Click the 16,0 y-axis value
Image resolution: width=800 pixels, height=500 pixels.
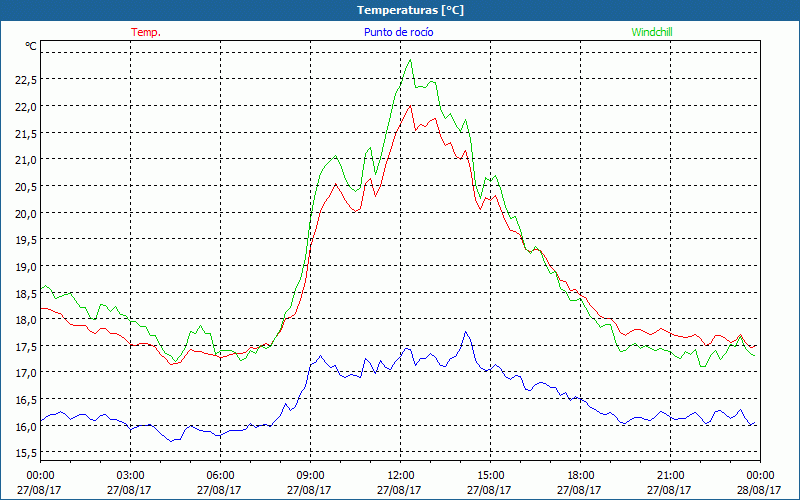25,426
